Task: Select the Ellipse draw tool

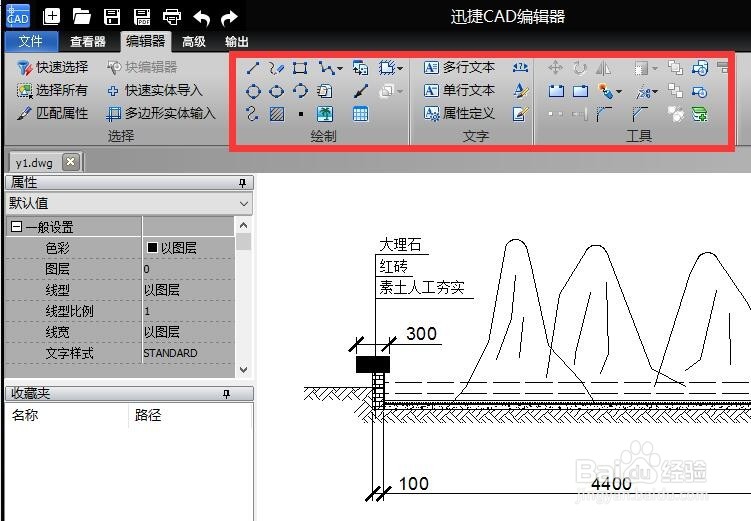Action: (276, 91)
